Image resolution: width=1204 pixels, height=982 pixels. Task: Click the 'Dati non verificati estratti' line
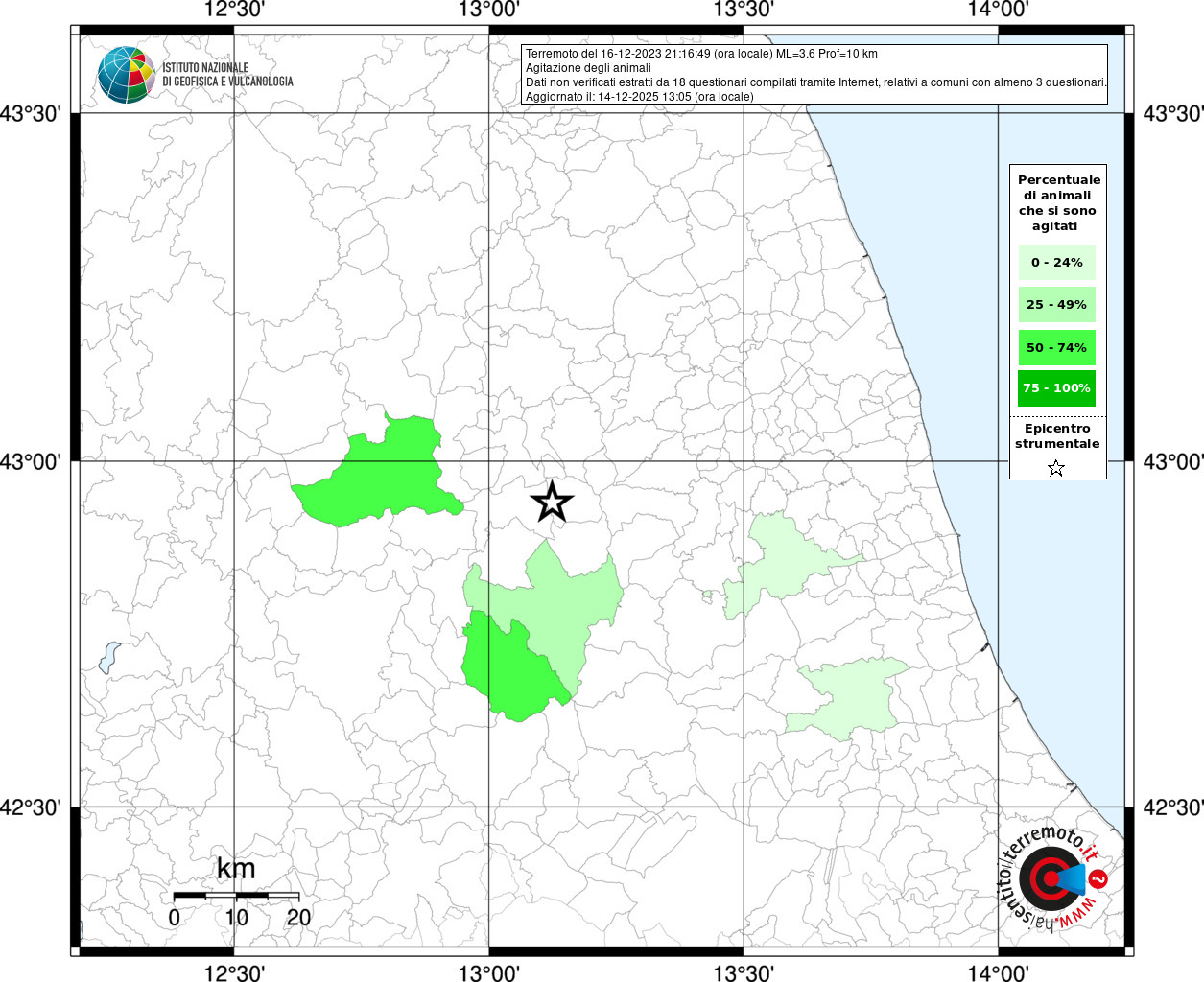[815, 82]
